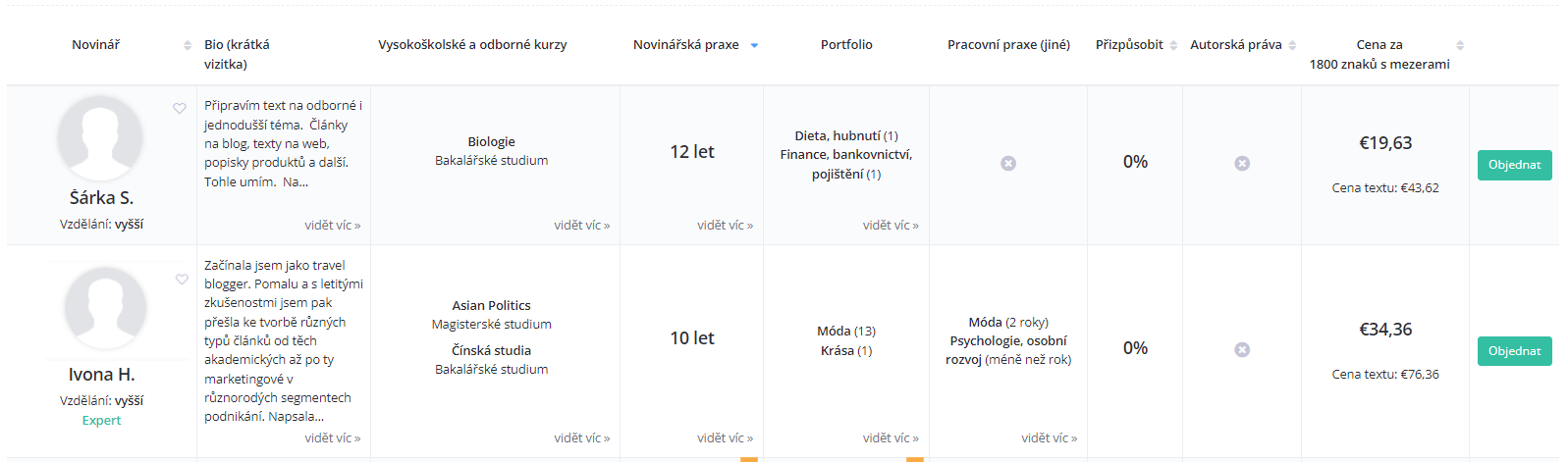Click the grey X in Šárka's Pracovní praxe cell
Viewport: 1568px width, 462px height.
click(1008, 164)
